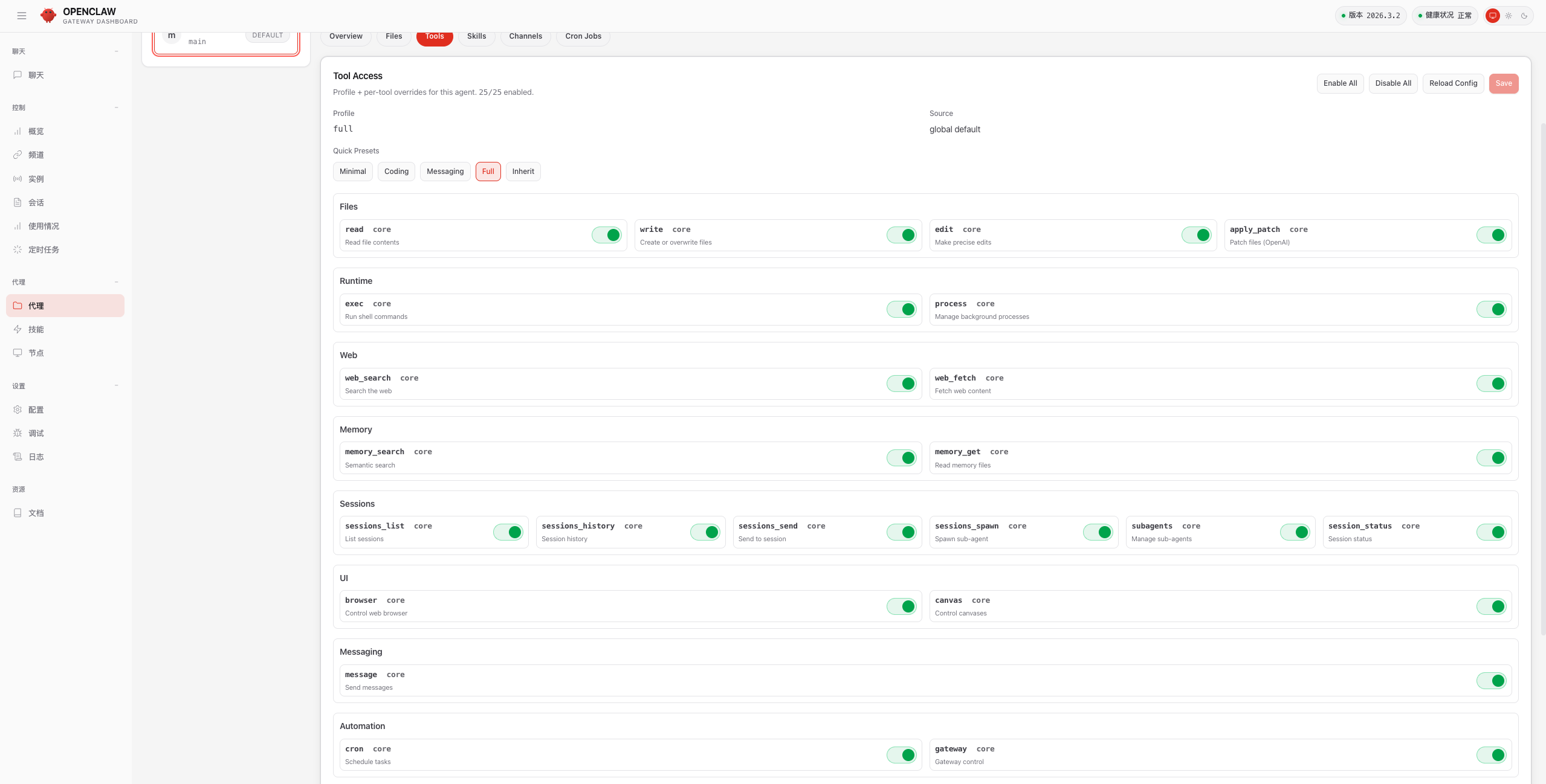Screen dimensions: 1546x784
Task: Open 定时任务 scheduled tasks in sidebar
Action: [x=43, y=249]
